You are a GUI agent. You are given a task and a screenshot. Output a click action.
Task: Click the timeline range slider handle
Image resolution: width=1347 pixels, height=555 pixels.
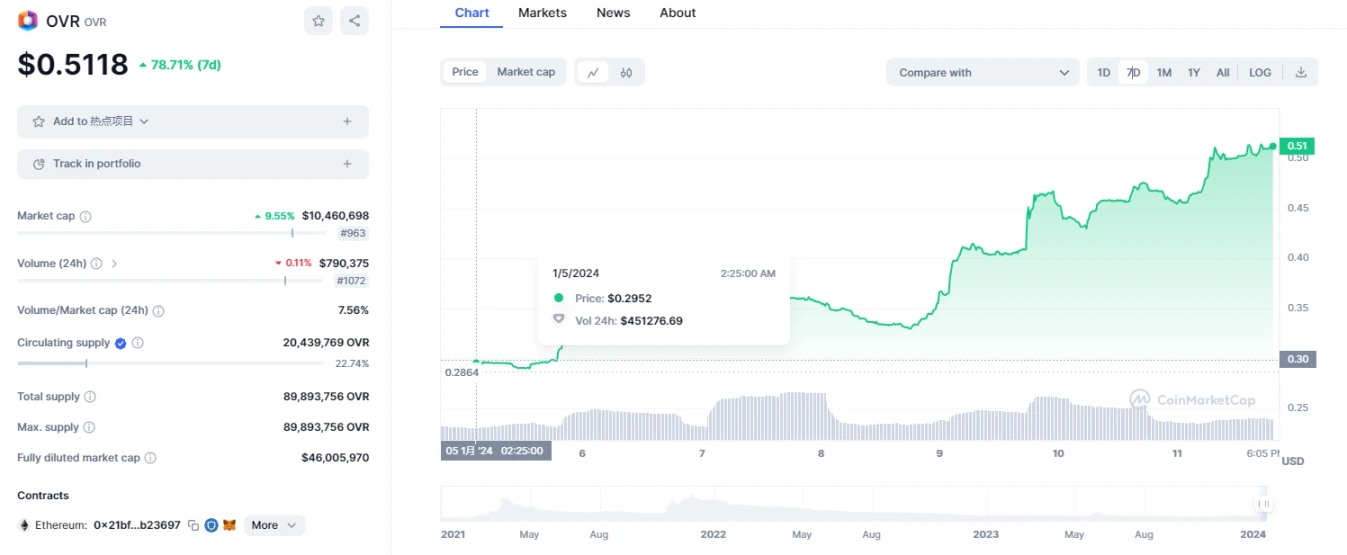[1264, 503]
